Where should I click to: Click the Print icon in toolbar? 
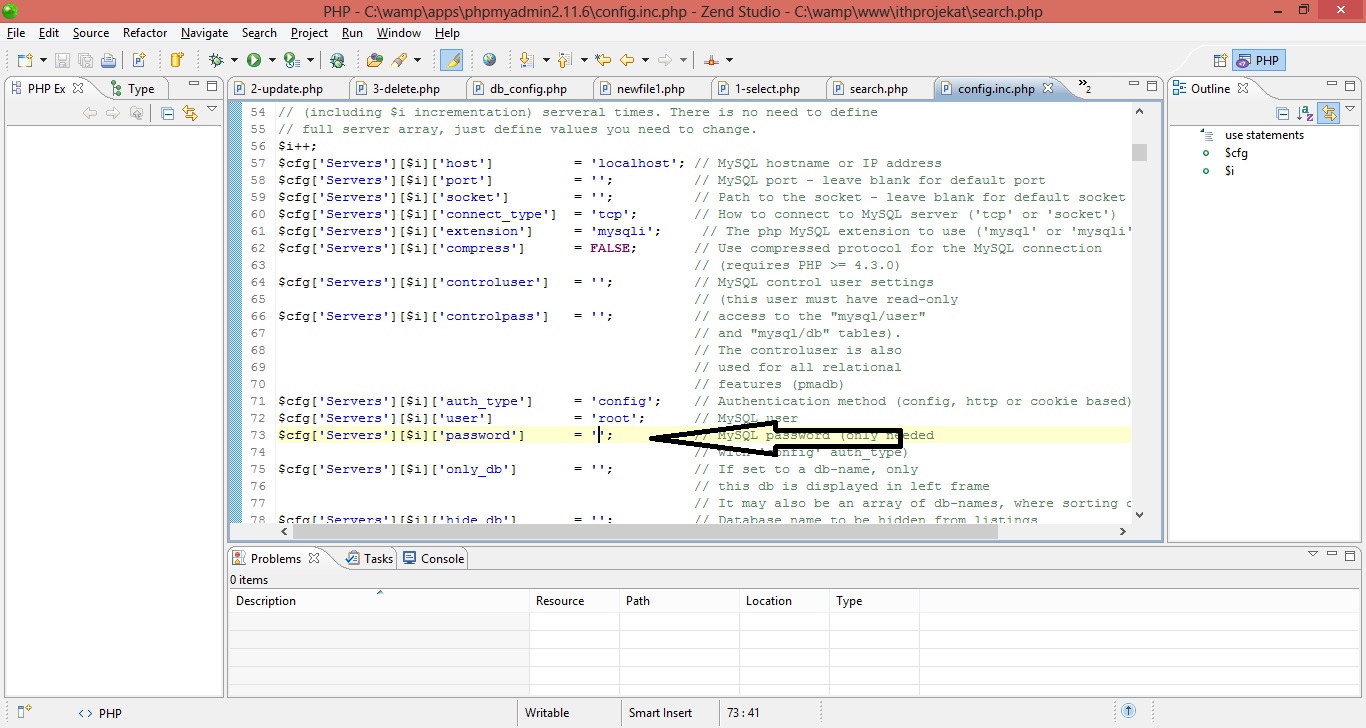click(108, 60)
